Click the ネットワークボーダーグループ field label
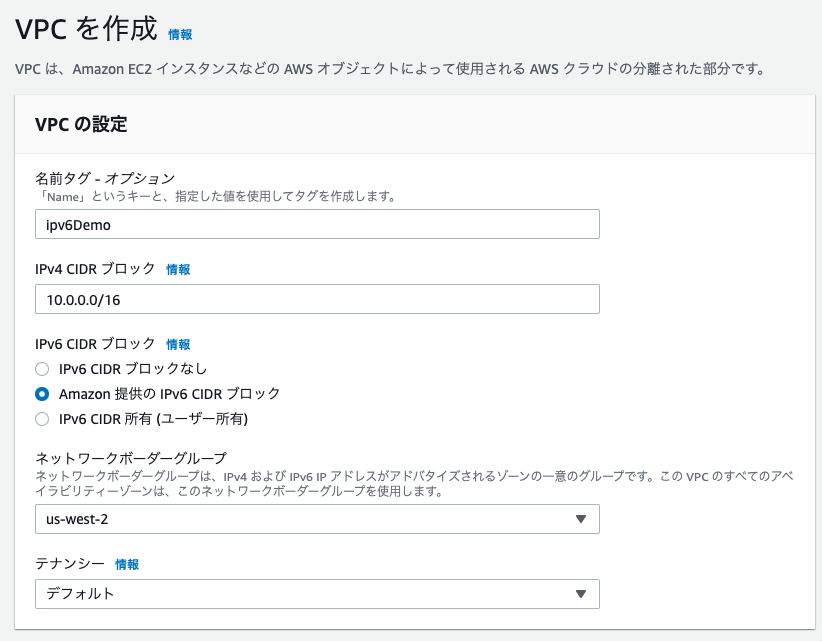Viewport: 822px width, 641px height. [131, 458]
